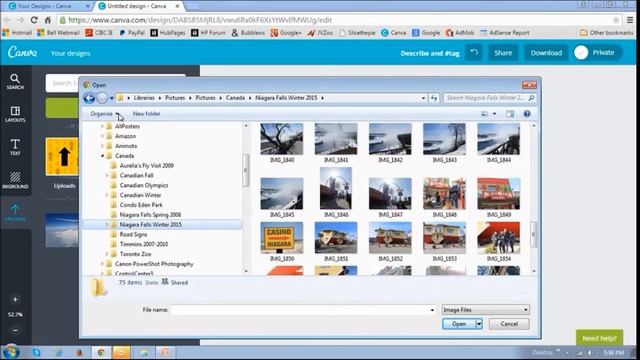Select thumbnail IMG_1854
Image resolution: width=640 pixels, height=360 pixels.
coord(498,242)
